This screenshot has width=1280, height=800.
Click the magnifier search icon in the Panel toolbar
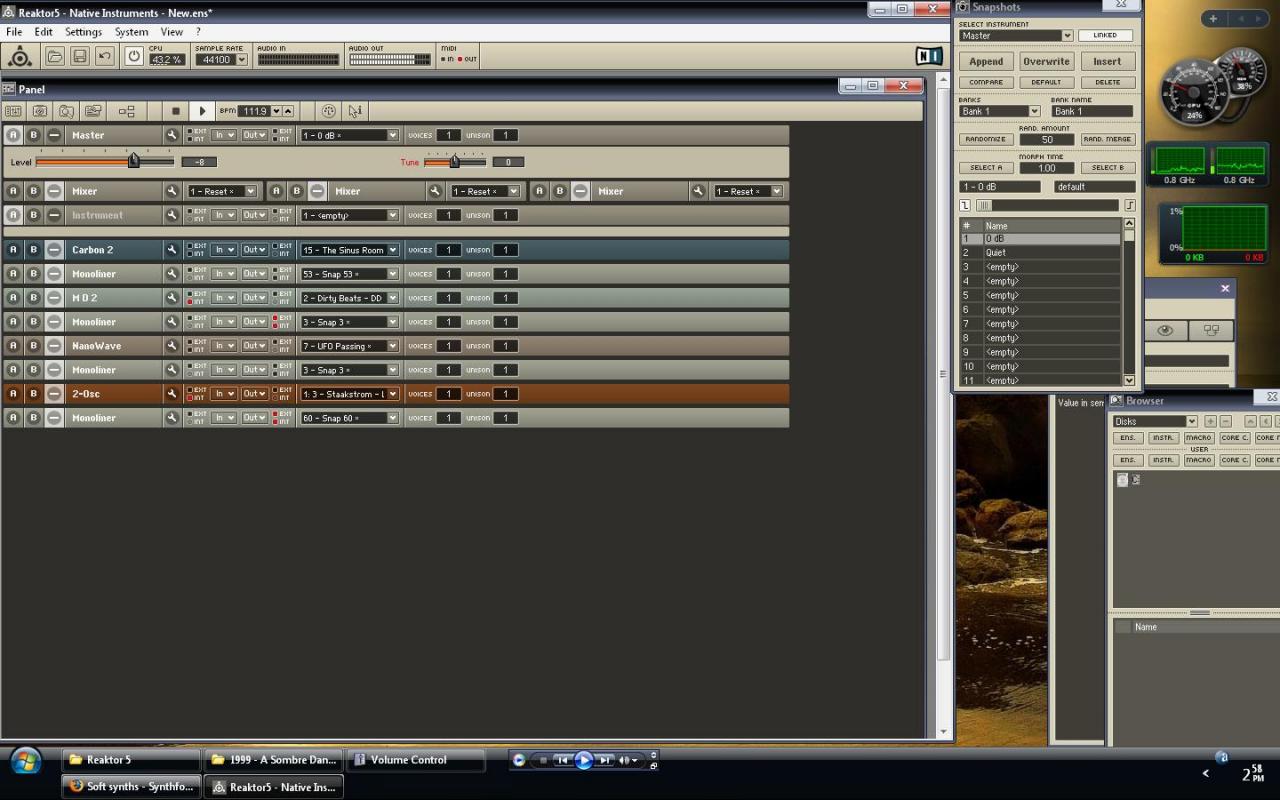[66, 111]
